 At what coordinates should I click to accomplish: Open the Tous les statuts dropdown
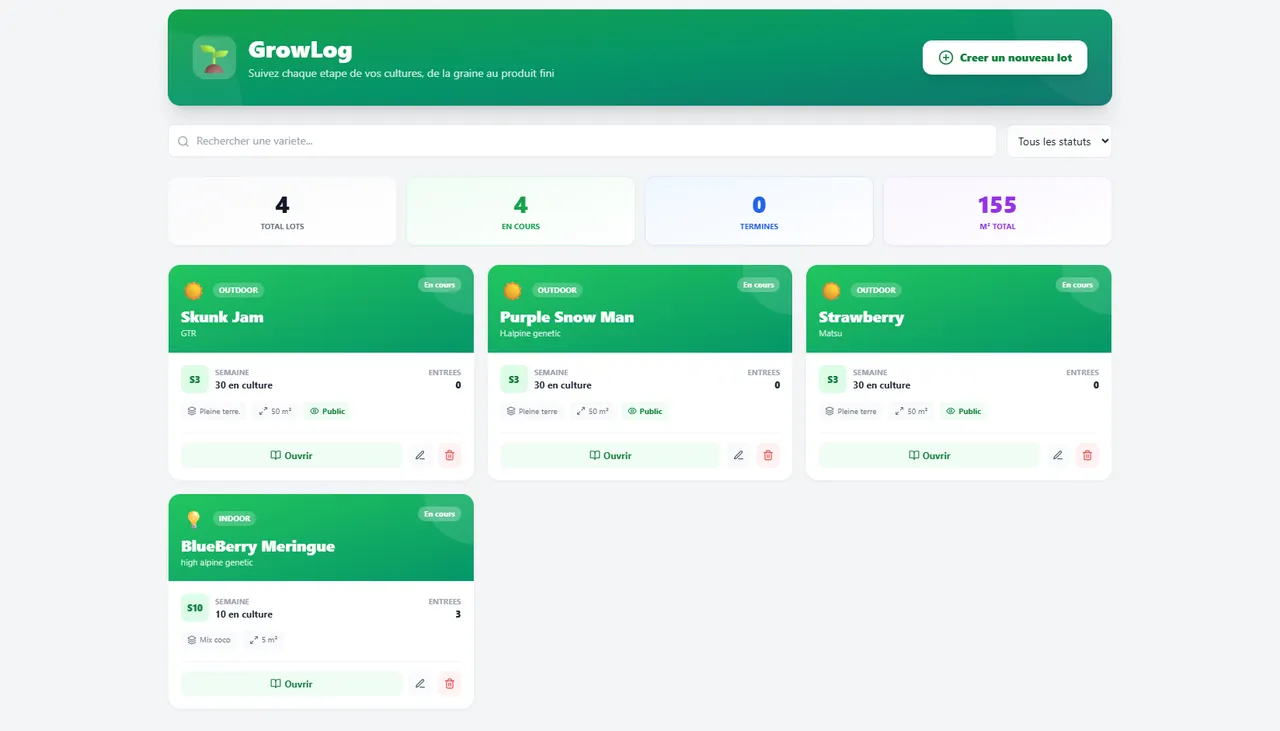1059,141
